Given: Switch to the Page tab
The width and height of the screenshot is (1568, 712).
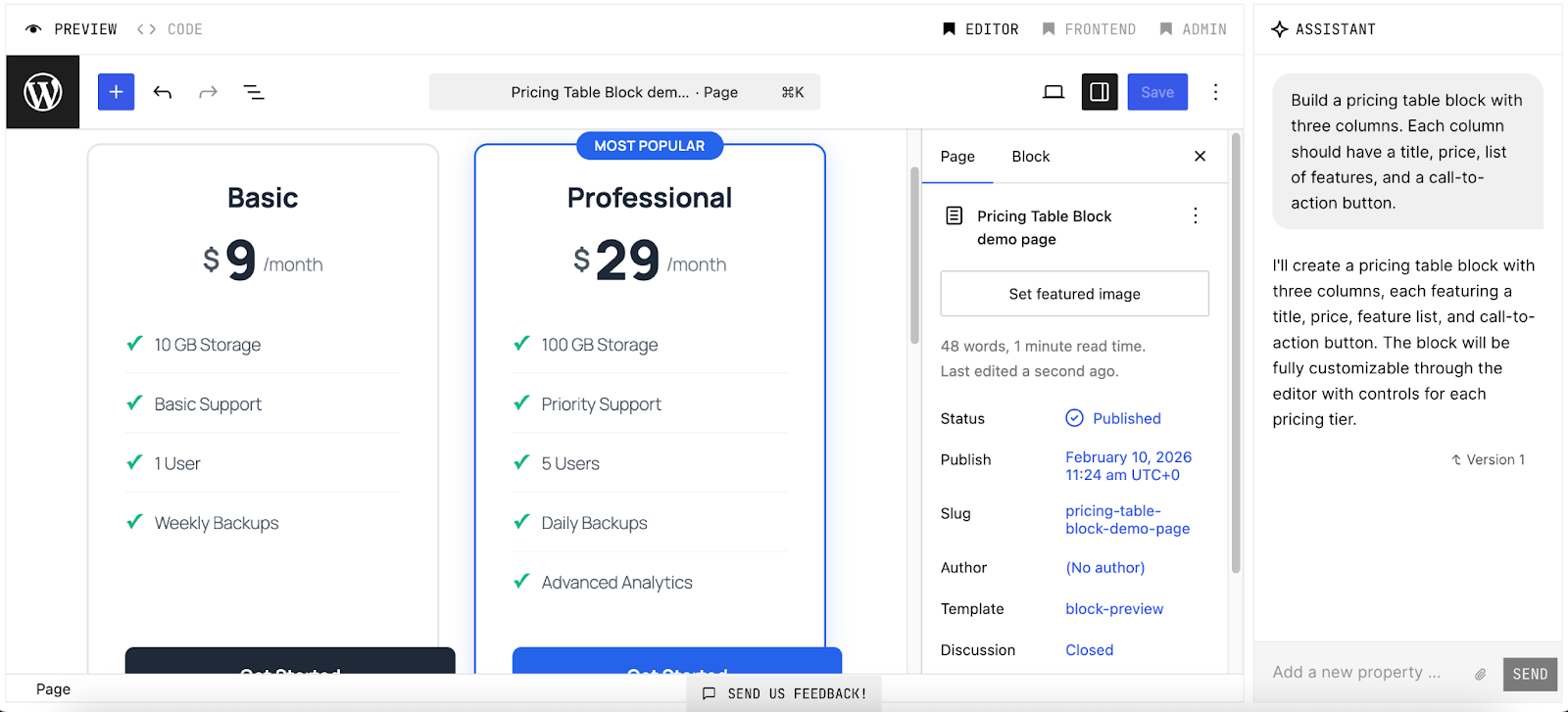Looking at the screenshot, I should pos(957,157).
